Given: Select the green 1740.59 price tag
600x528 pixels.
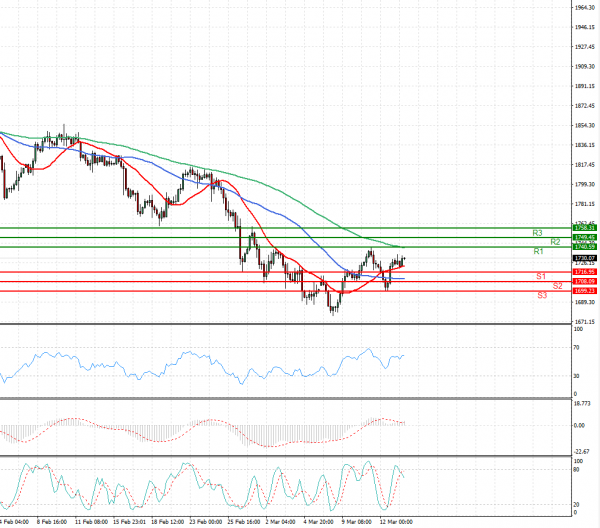Looking at the screenshot, I should [x=585, y=247].
